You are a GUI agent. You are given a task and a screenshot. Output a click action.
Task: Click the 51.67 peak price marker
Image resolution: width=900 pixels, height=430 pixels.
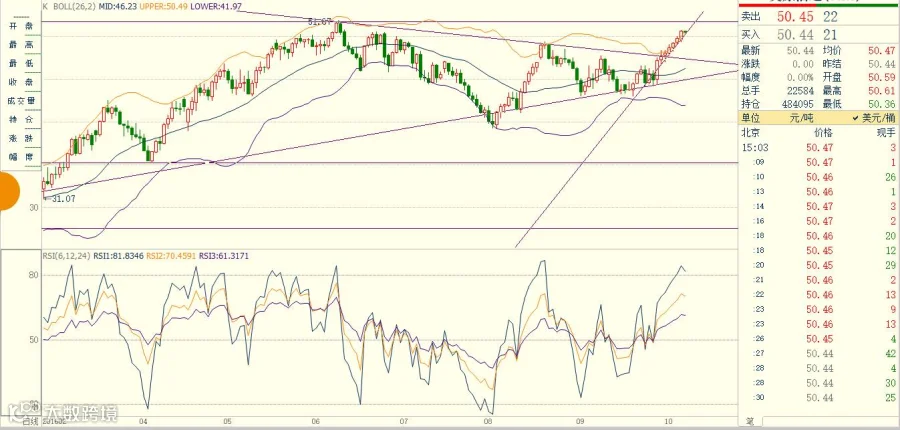319,21
